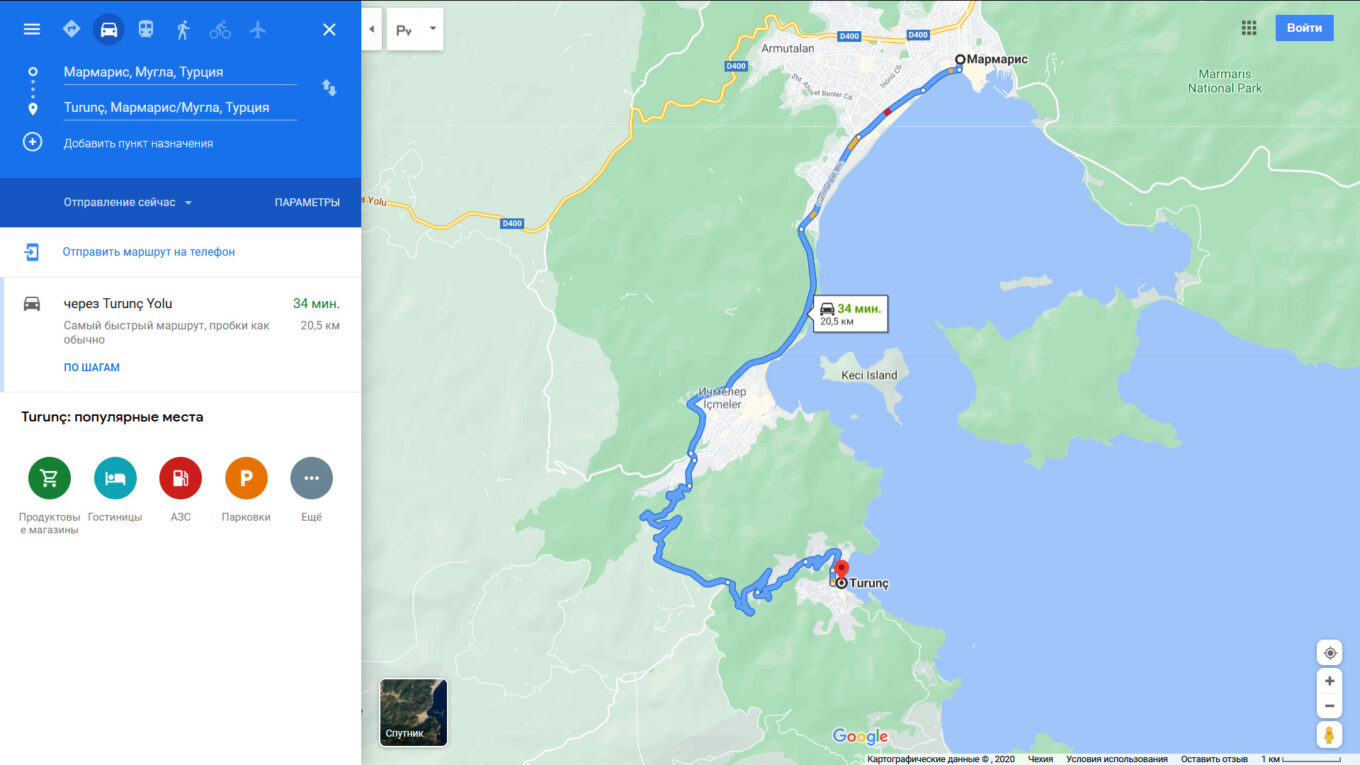Select the flights travel mode icon
1360x765 pixels.
tap(258, 29)
